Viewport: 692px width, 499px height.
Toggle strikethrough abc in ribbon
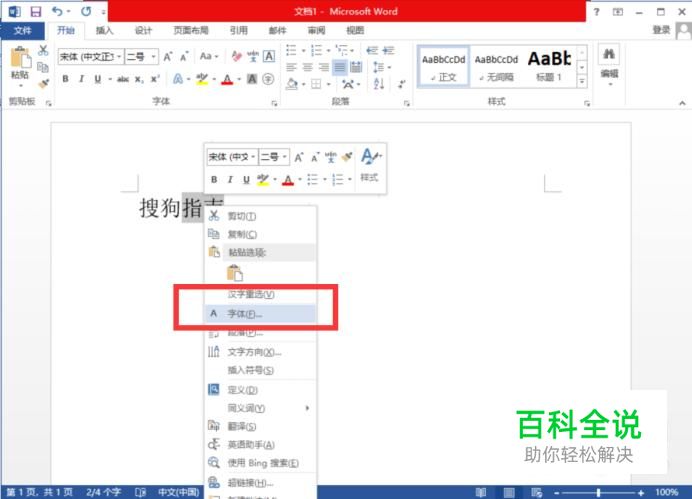coord(123,79)
